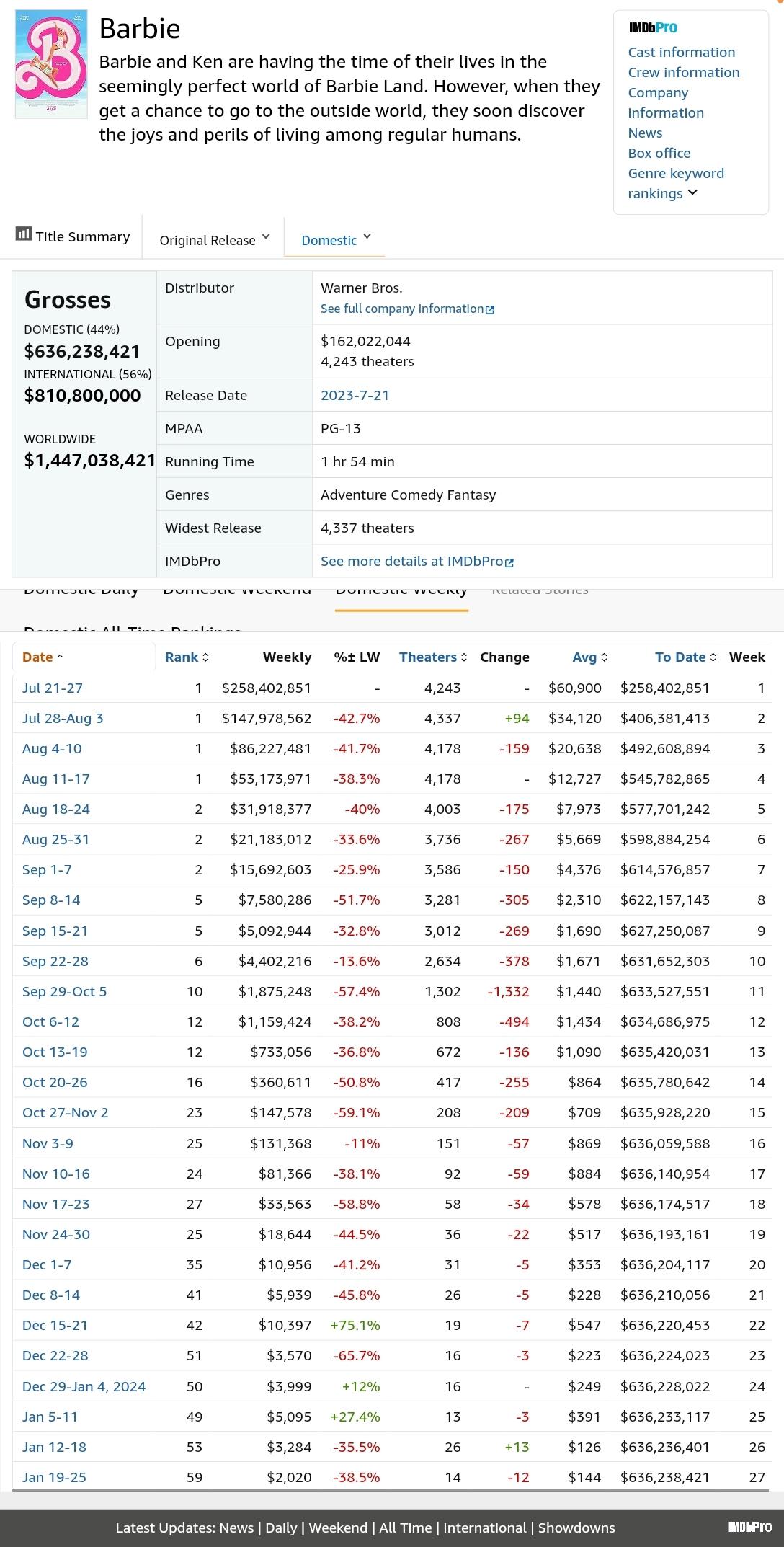Viewport: 784px width, 1547px height.
Task: Click the +75.1% change cell
Action: click(355, 1325)
